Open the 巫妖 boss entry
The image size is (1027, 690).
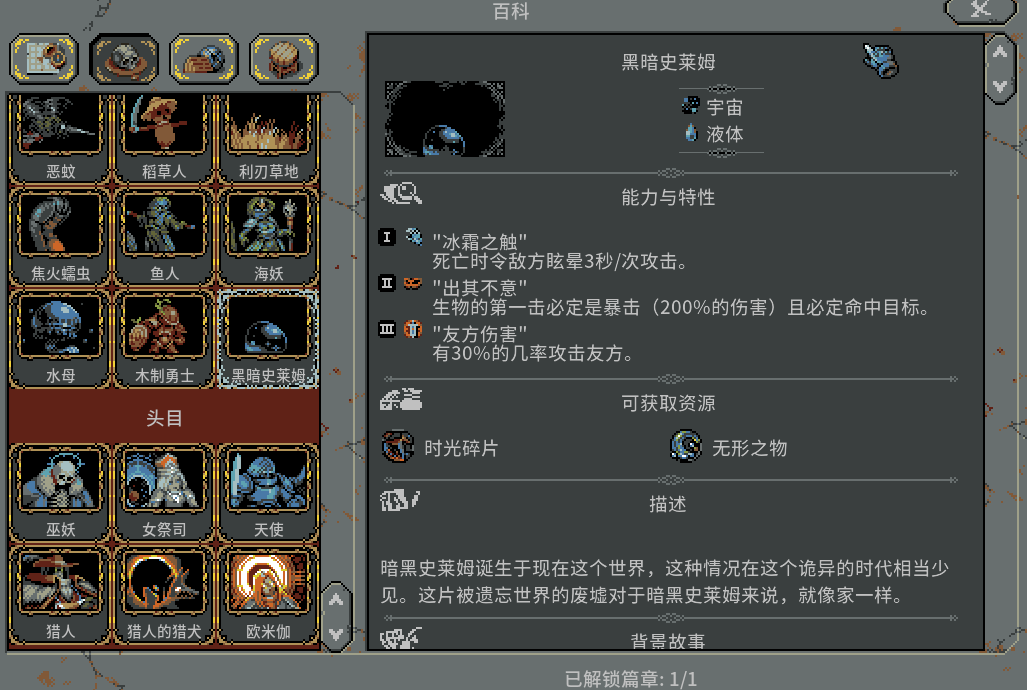point(60,492)
